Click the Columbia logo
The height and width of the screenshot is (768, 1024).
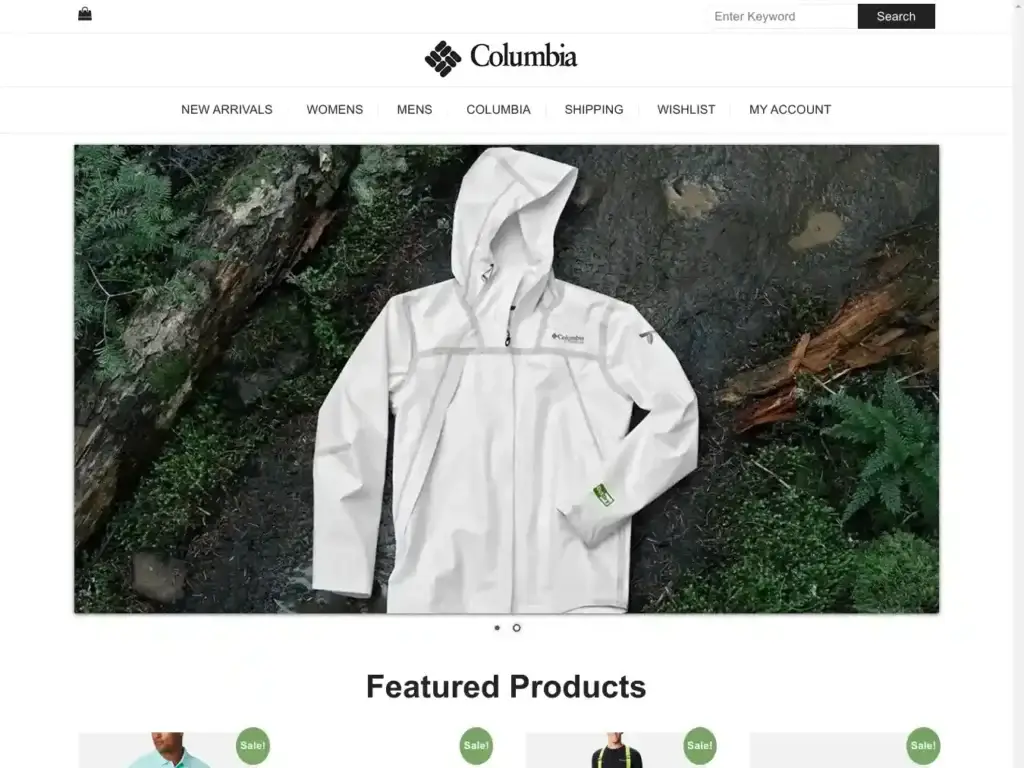(501, 58)
